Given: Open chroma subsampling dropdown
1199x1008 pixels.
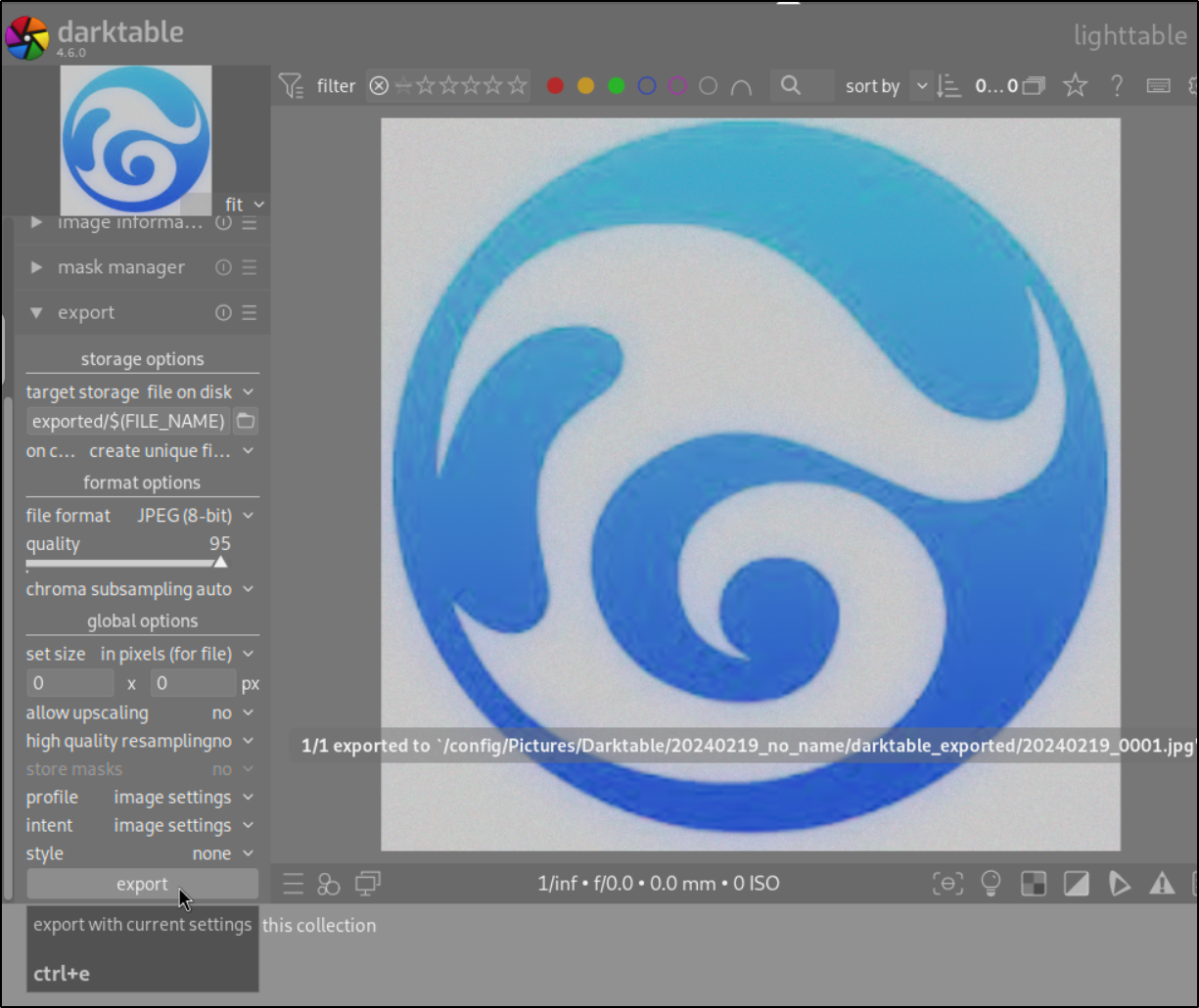Looking at the screenshot, I should click(142, 589).
